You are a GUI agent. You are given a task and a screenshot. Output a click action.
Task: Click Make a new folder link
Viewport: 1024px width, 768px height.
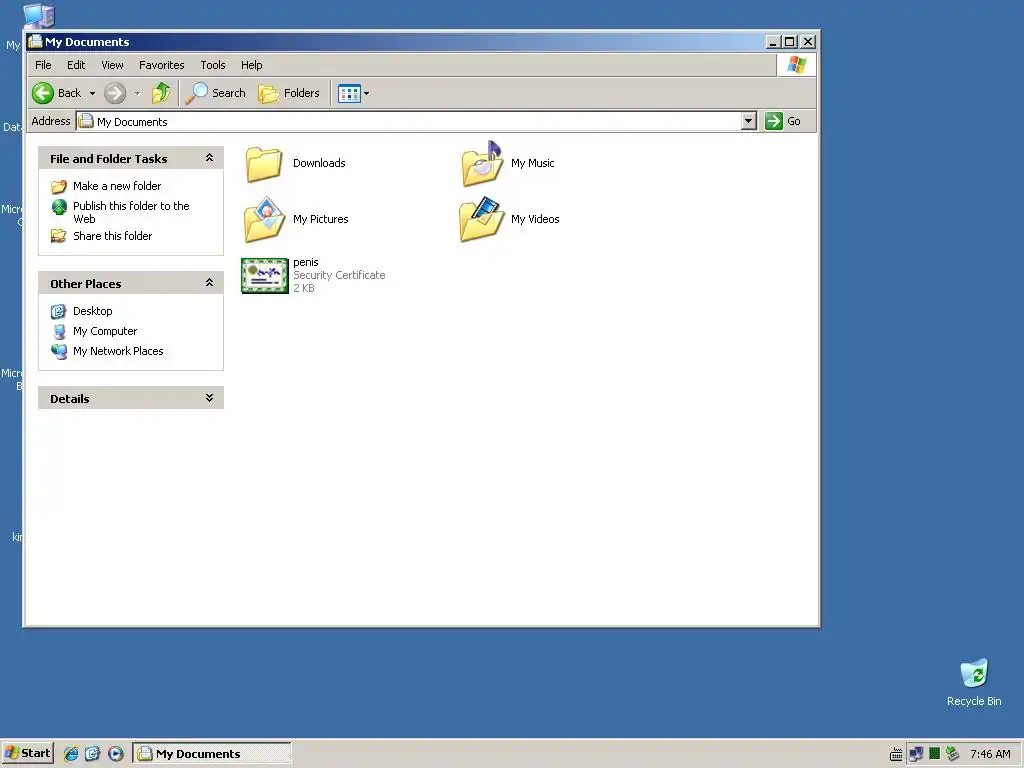point(117,186)
